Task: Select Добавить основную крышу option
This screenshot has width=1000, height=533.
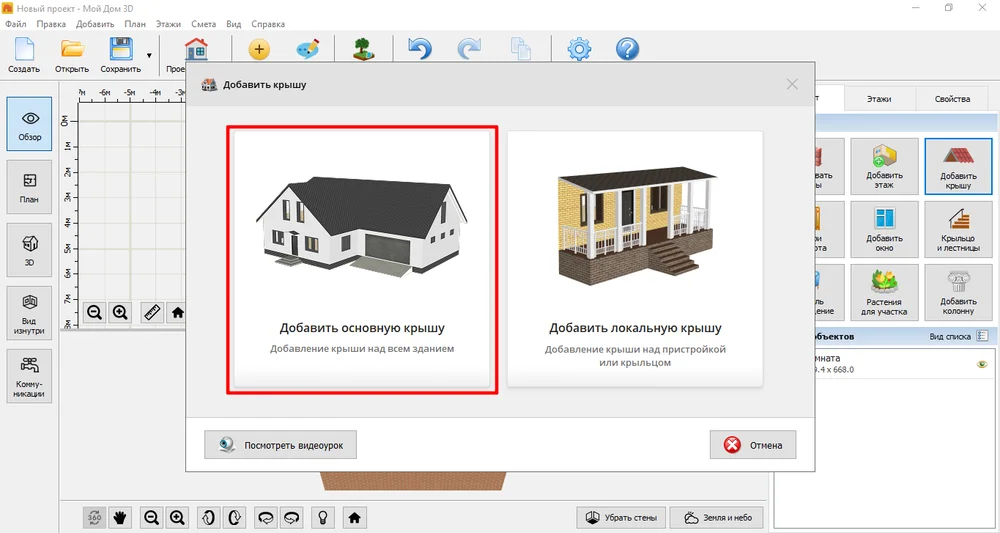Action: [362, 259]
